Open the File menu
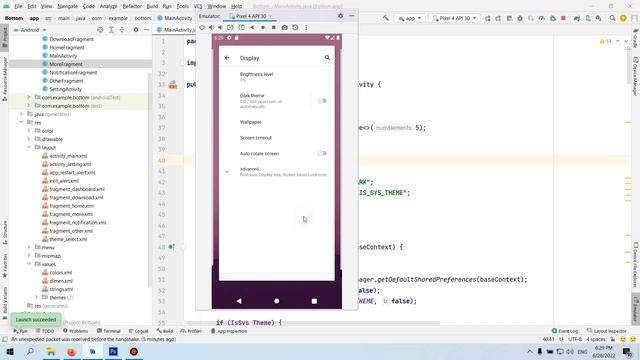 coord(18,6)
